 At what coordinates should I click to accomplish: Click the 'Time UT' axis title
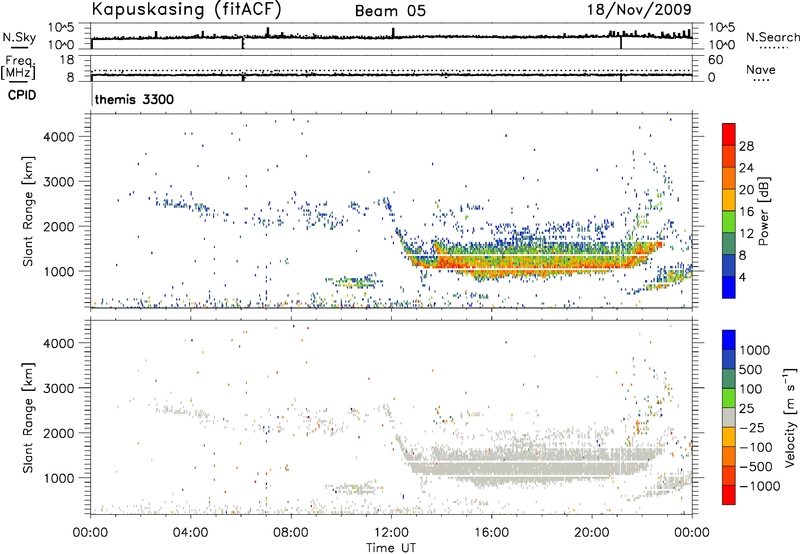(x=391, y=547)
